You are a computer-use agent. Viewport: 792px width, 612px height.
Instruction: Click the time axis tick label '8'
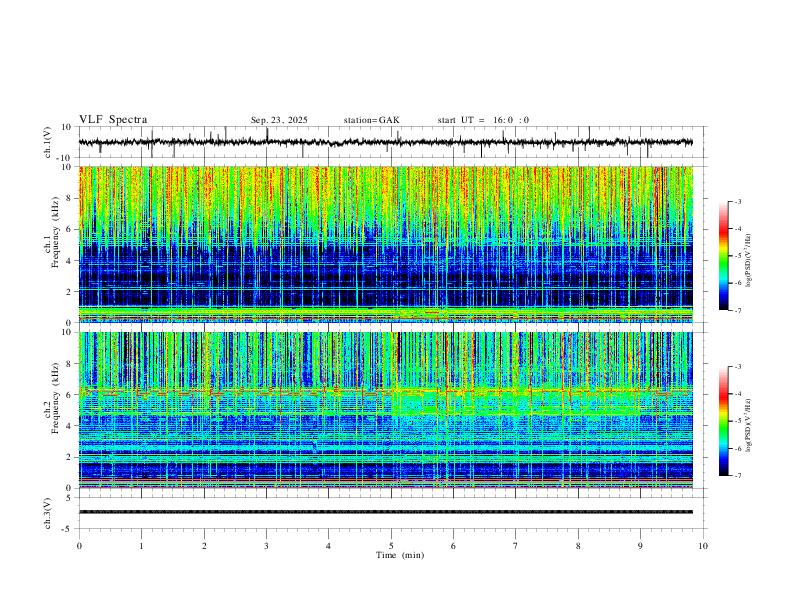click(578, 546)
